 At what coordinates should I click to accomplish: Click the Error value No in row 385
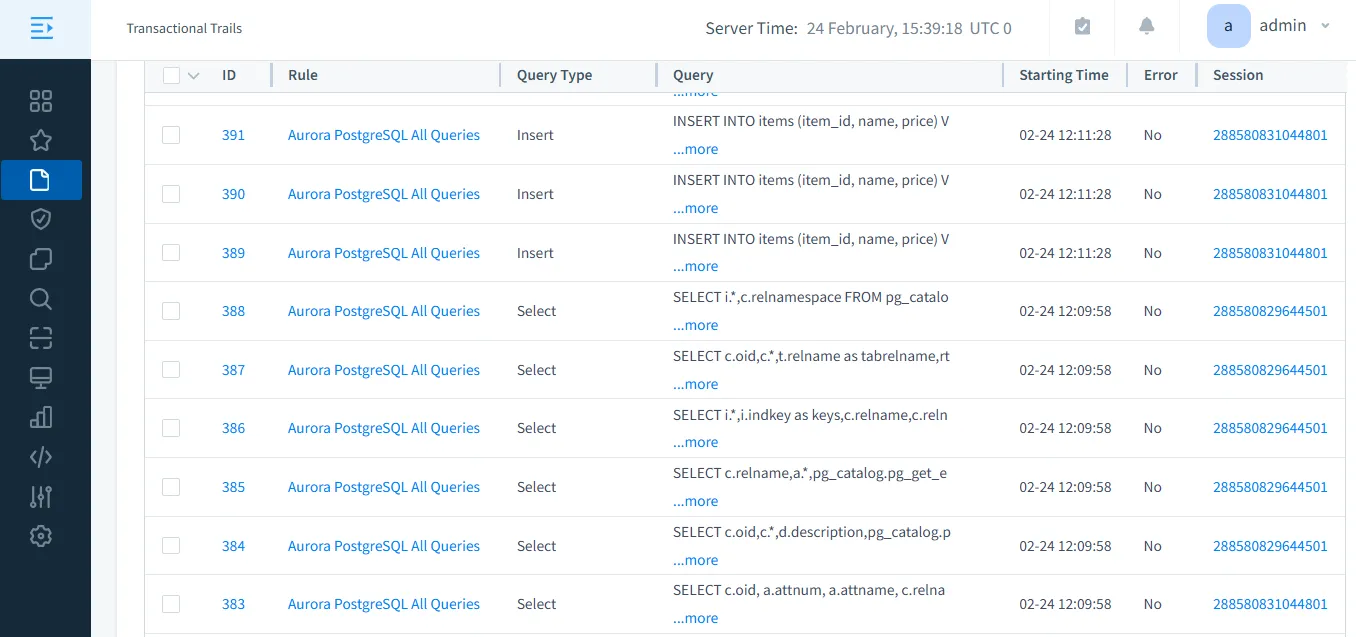pyautogui.click(x=1153, y=487)
